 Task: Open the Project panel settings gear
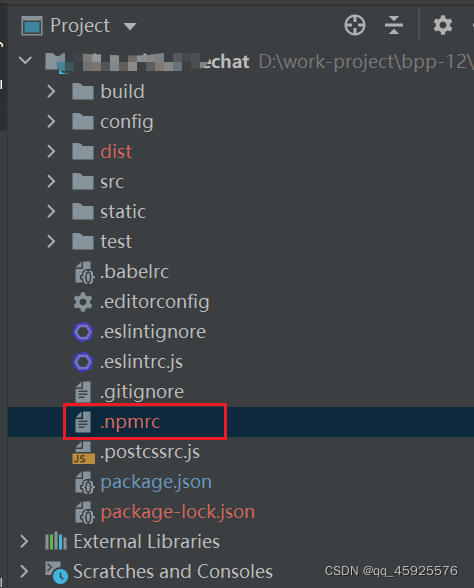[x=443, y=26]
